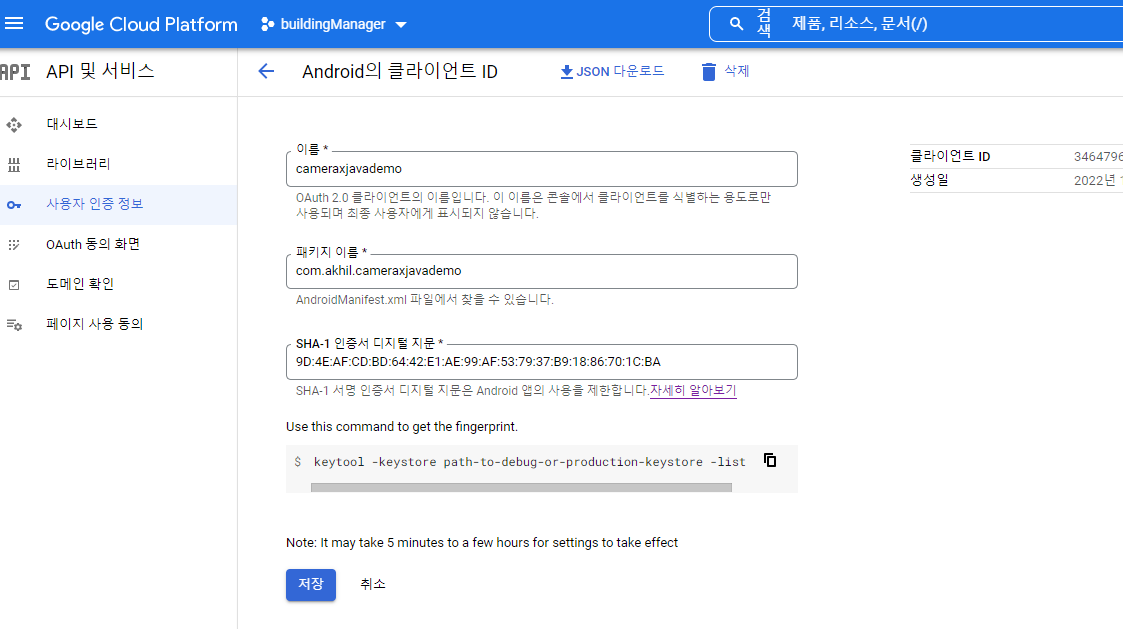Edit the 패키지 이름 package name field
Screen dimensions: 1123x629
pyautogui.click(x=541, y=272)
